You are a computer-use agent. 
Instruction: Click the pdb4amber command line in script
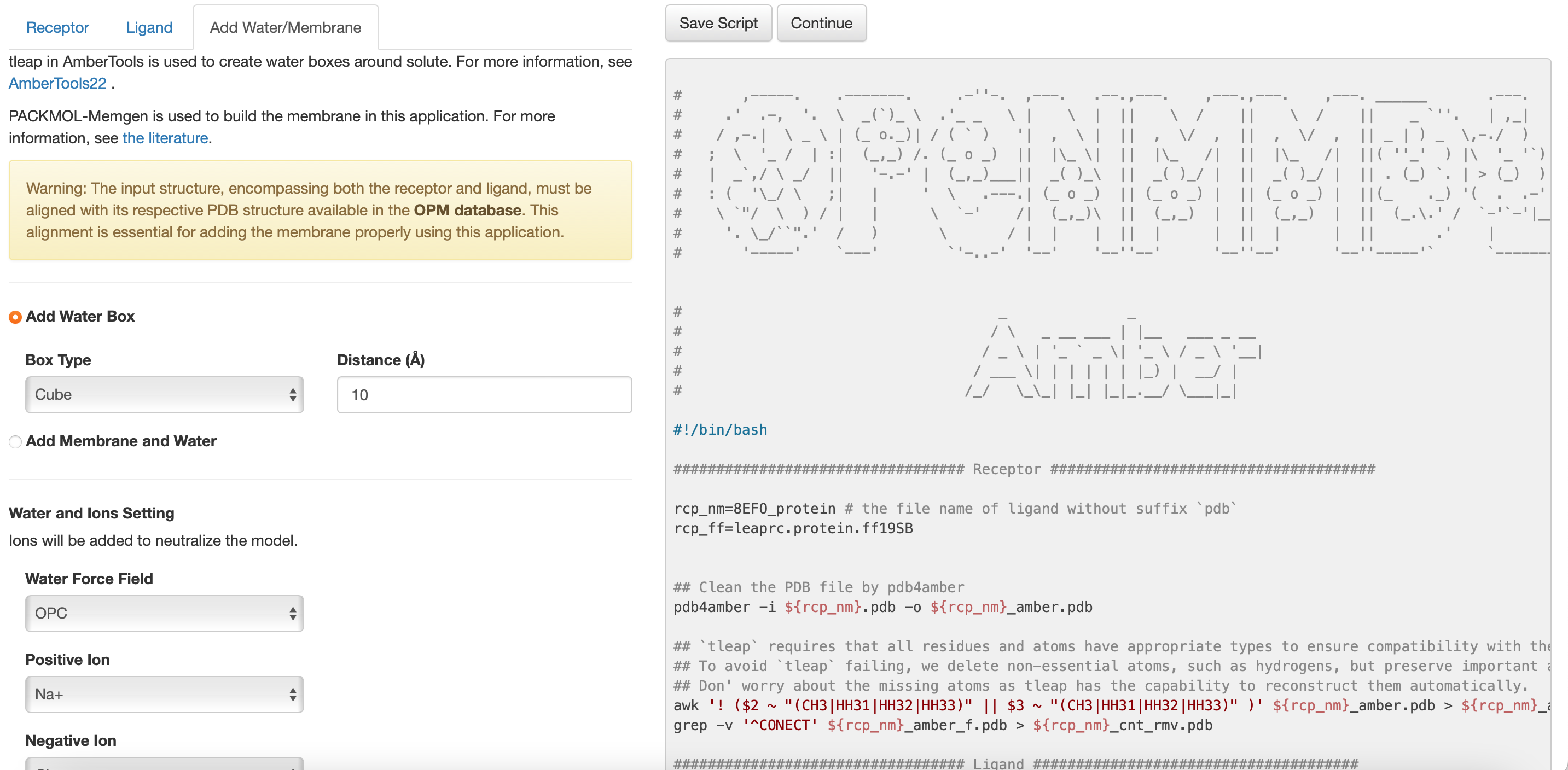click(882, 607)
